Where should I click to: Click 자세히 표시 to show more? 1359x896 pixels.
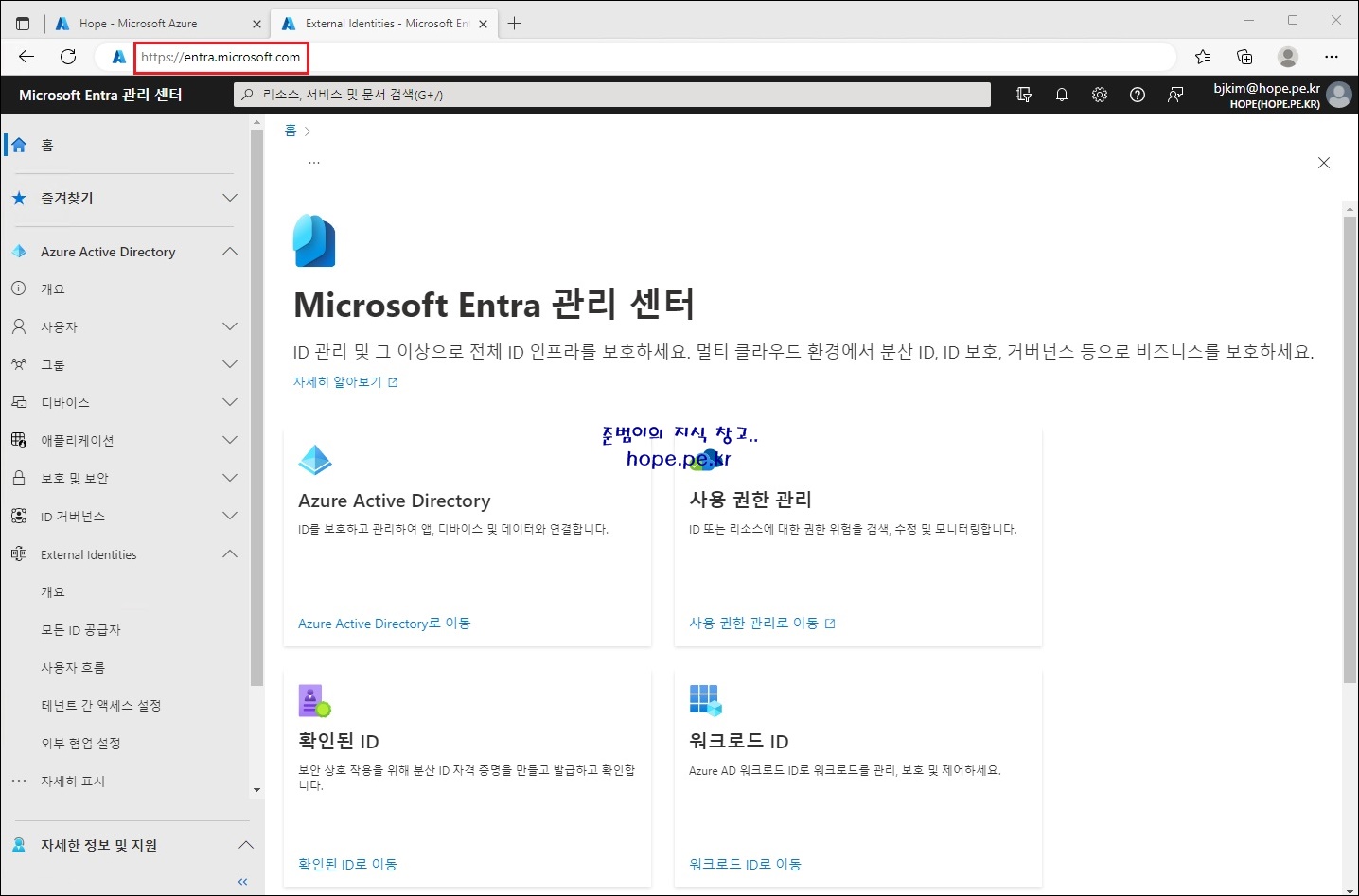[x=73, y=782]
